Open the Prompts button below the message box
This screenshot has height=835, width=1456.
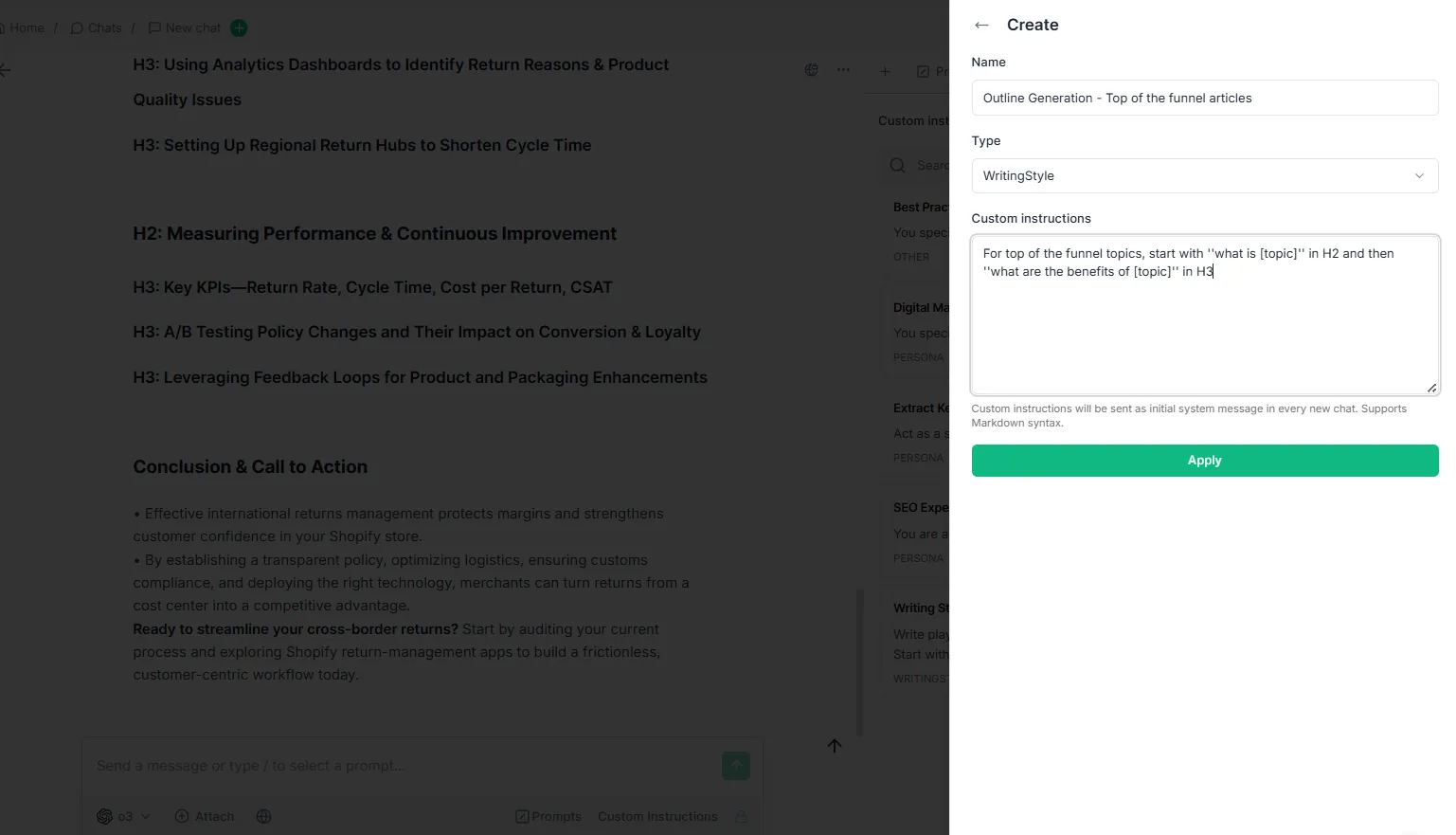pyautogui.click(x=548, y=816)
